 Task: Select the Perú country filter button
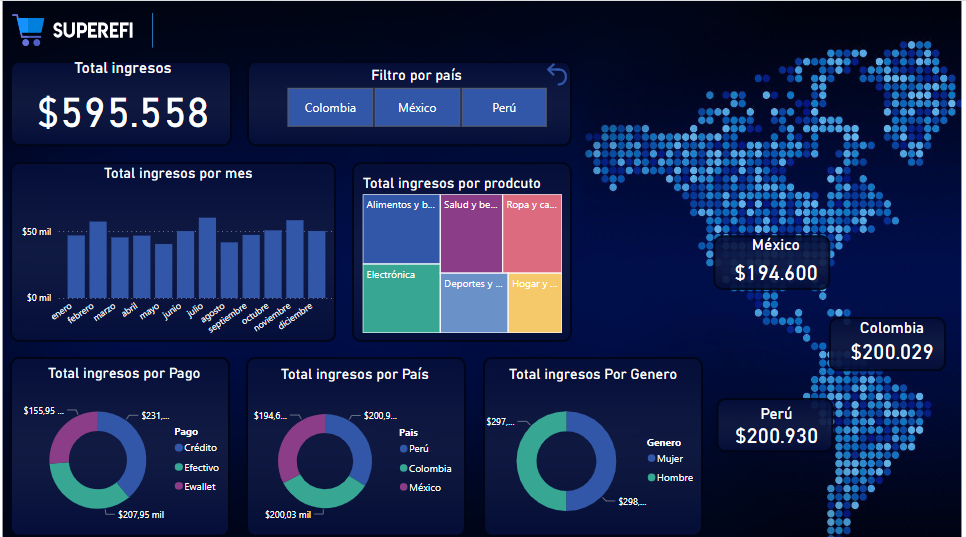[504, 108]
